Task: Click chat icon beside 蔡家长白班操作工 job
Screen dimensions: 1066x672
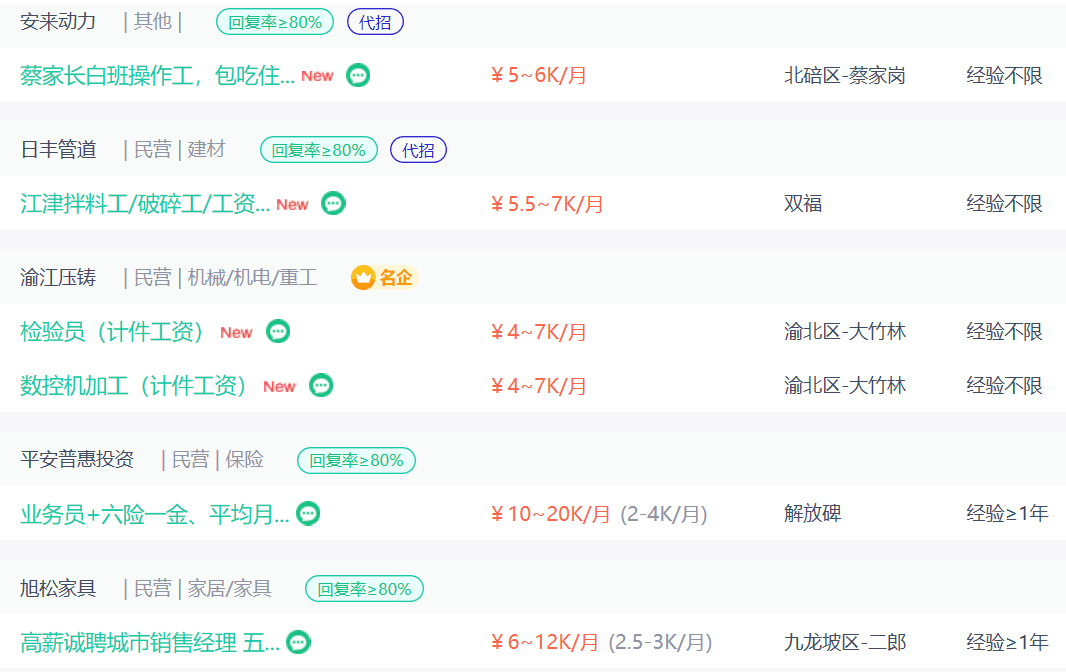Action: (x=358, y=75)
